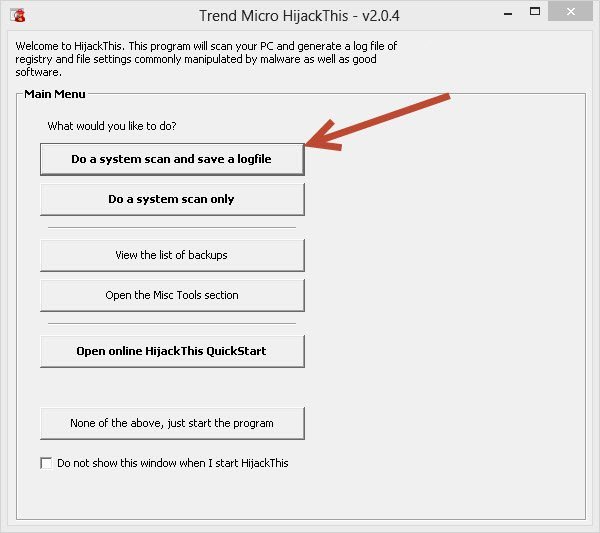Open the Misc Tools section
Viewport: 600px width, 533px height.
click(x=172, y=295)
